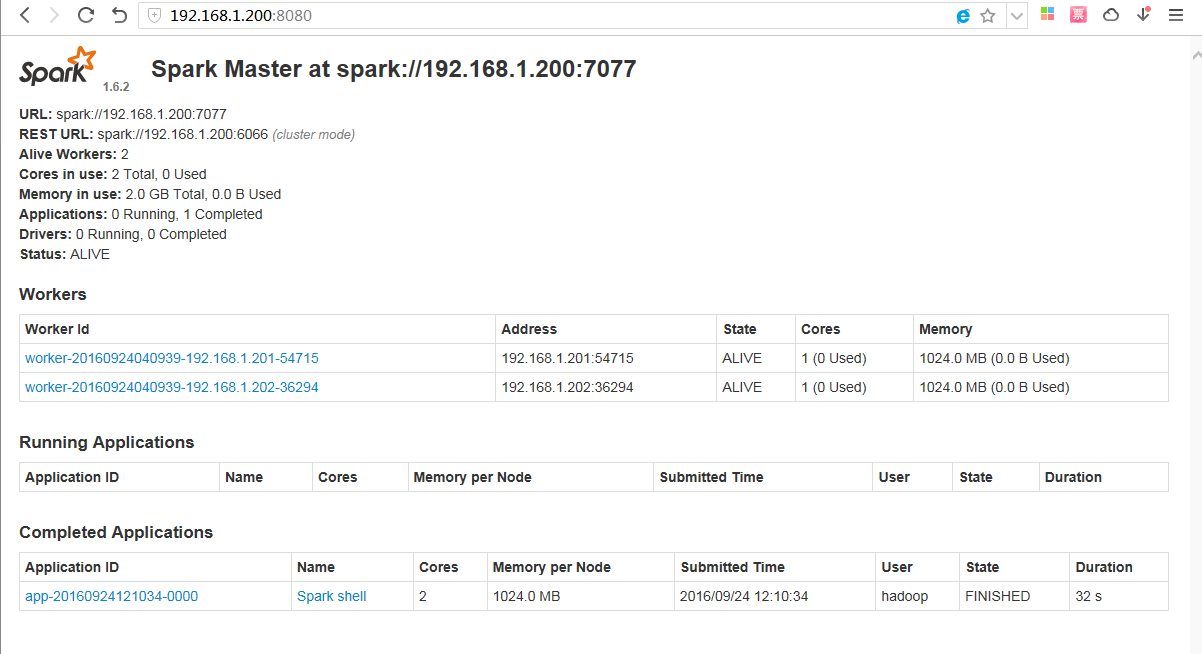Image resolution: width=1202 pixels, height=654 pixels.
Task: Bookmark this page with the star icon
Action: (988, 15)
